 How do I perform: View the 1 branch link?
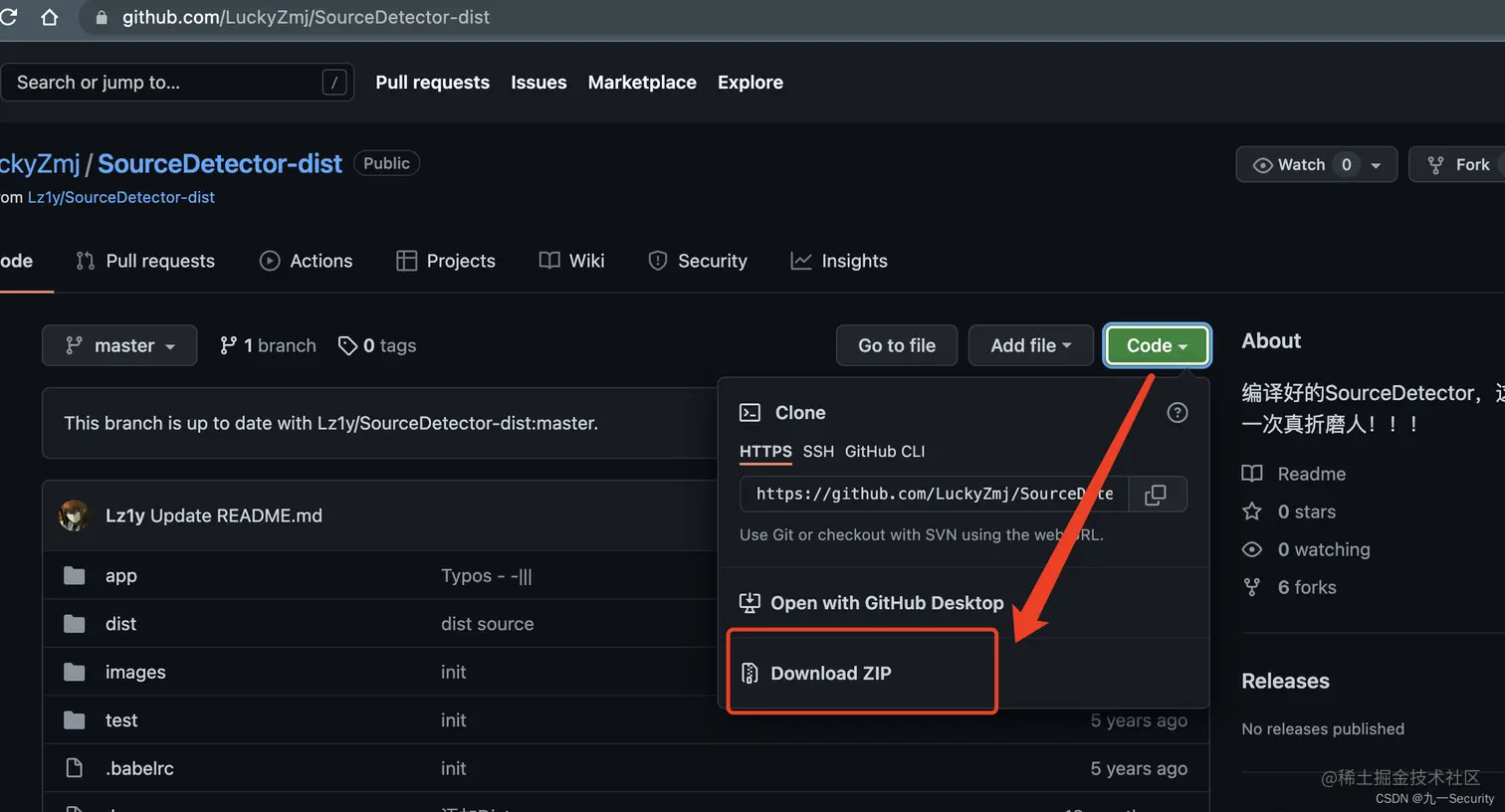coord(268,345)
